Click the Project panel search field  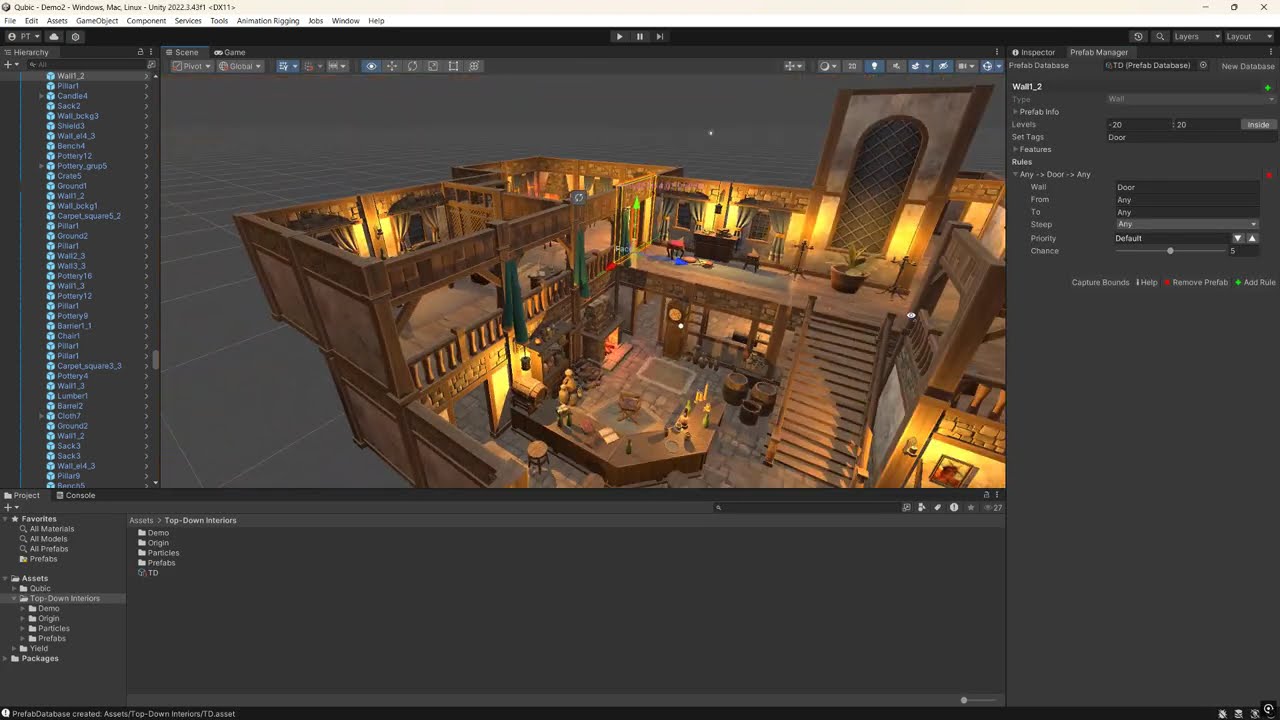pyautogui.click(x=806, y=507)
